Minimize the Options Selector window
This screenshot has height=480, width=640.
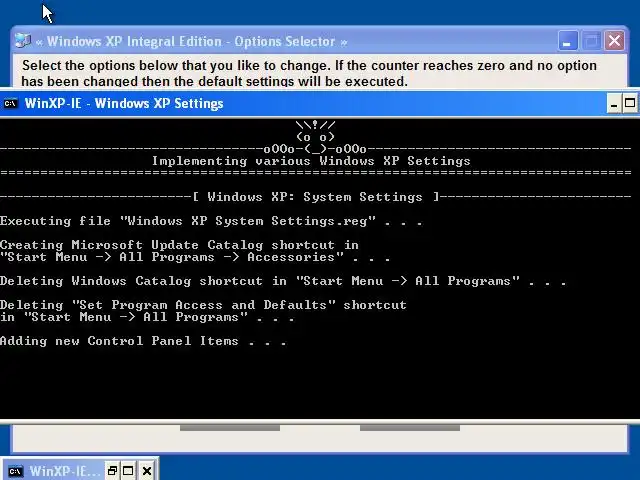click(x=568, y=41)
